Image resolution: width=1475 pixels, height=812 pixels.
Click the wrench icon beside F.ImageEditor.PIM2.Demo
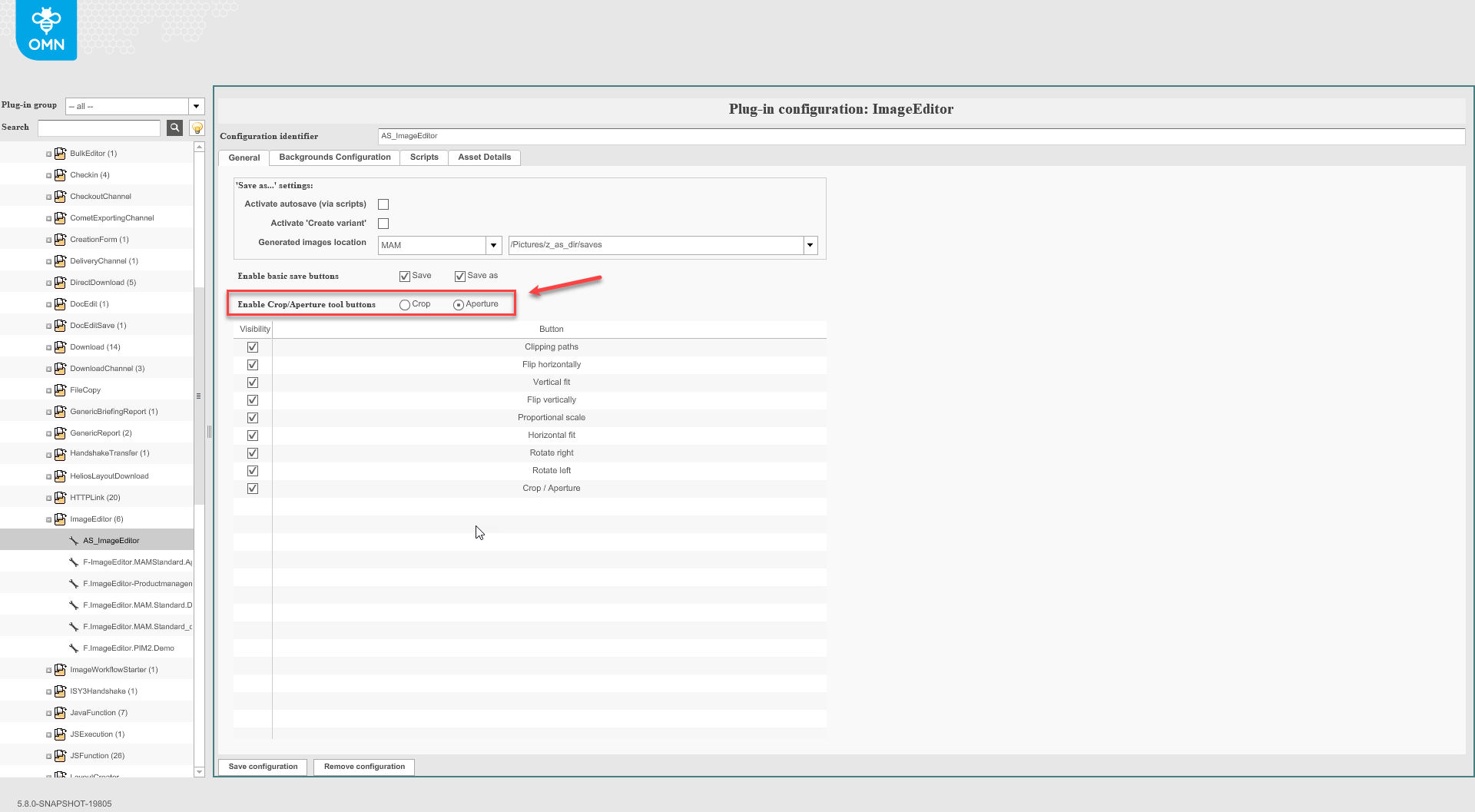[x=73, y=648]
